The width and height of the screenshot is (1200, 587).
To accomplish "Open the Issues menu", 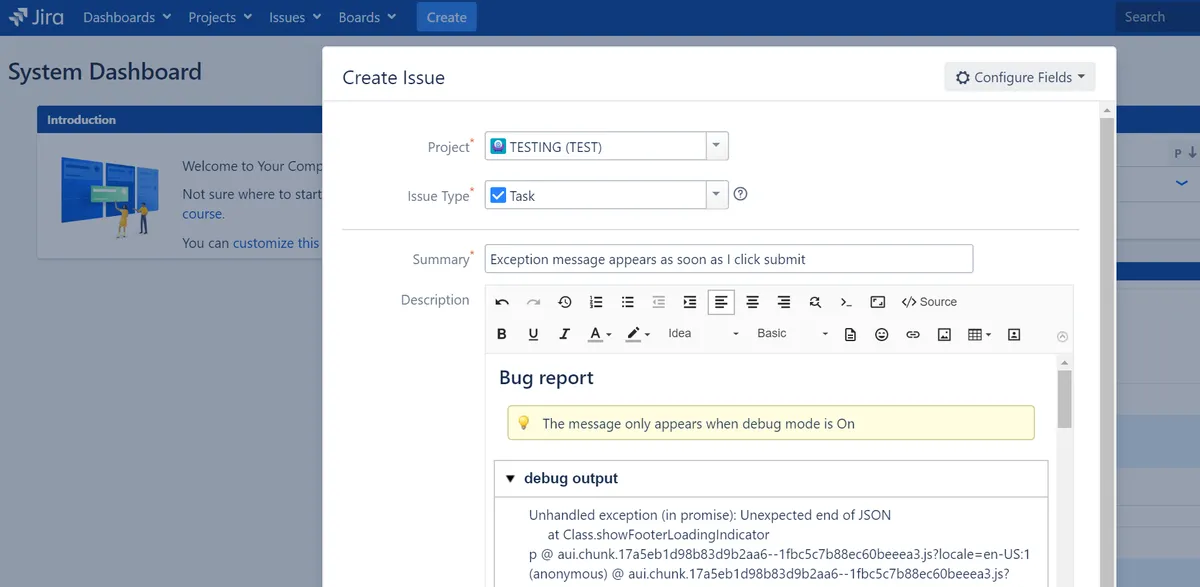I will 295,17.
